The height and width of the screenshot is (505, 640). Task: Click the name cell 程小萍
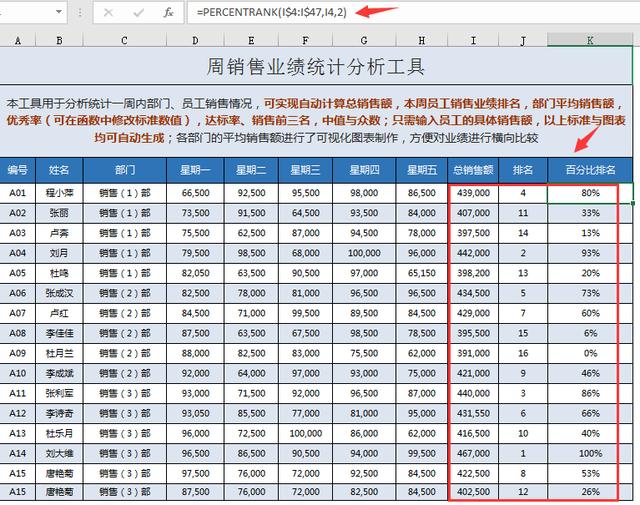pos(60,192)
